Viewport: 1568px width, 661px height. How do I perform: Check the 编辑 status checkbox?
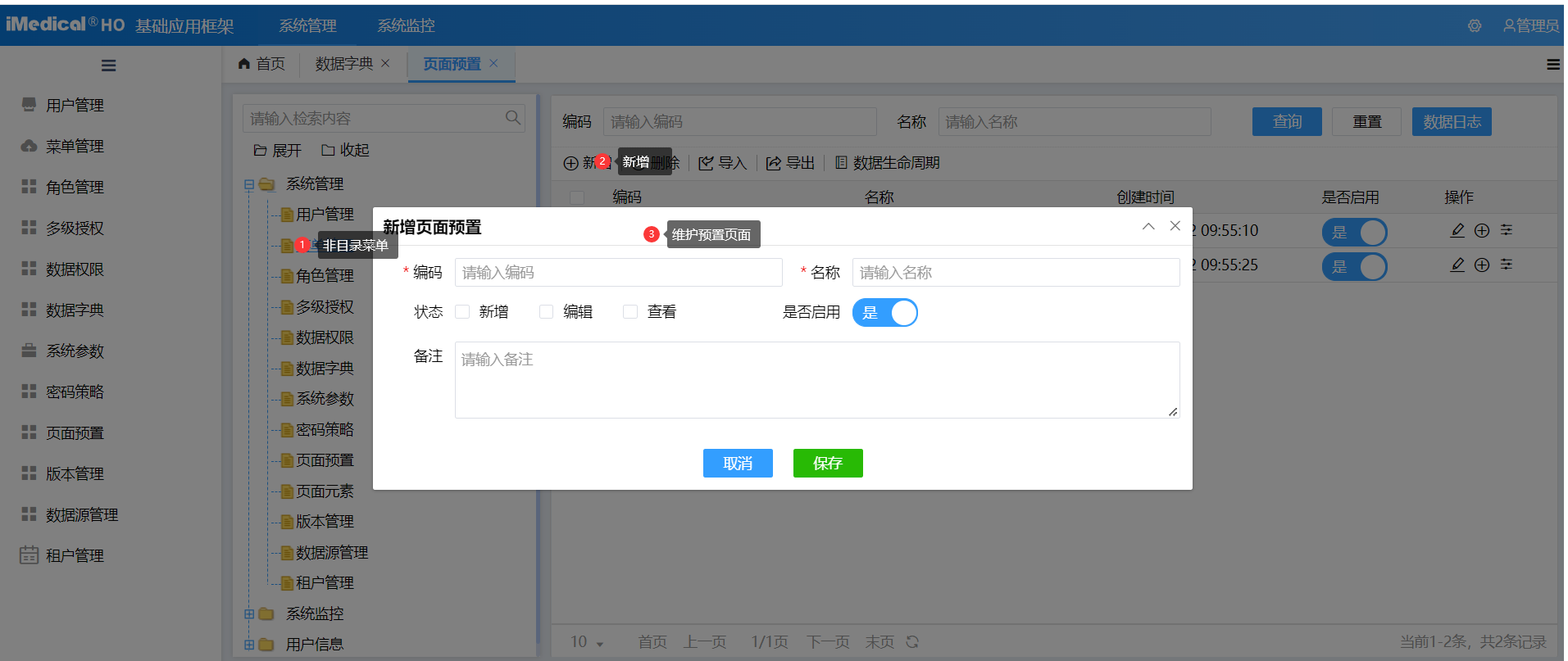tap(546, 311)
